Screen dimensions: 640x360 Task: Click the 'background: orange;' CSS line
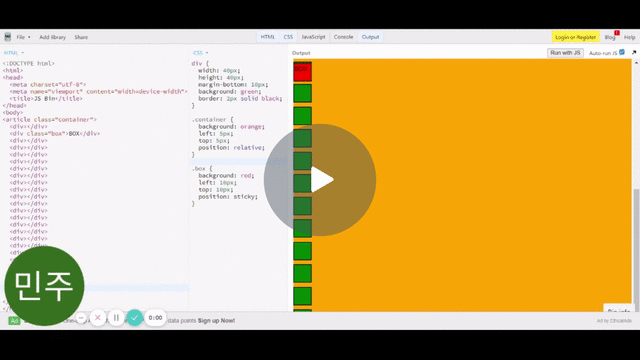(231, 127)
